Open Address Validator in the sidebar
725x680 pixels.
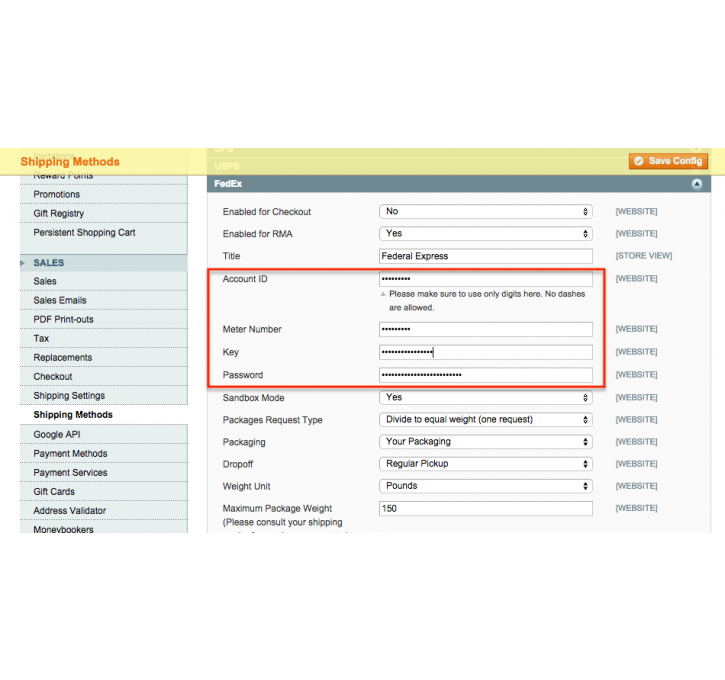click(x=104, y=510)
